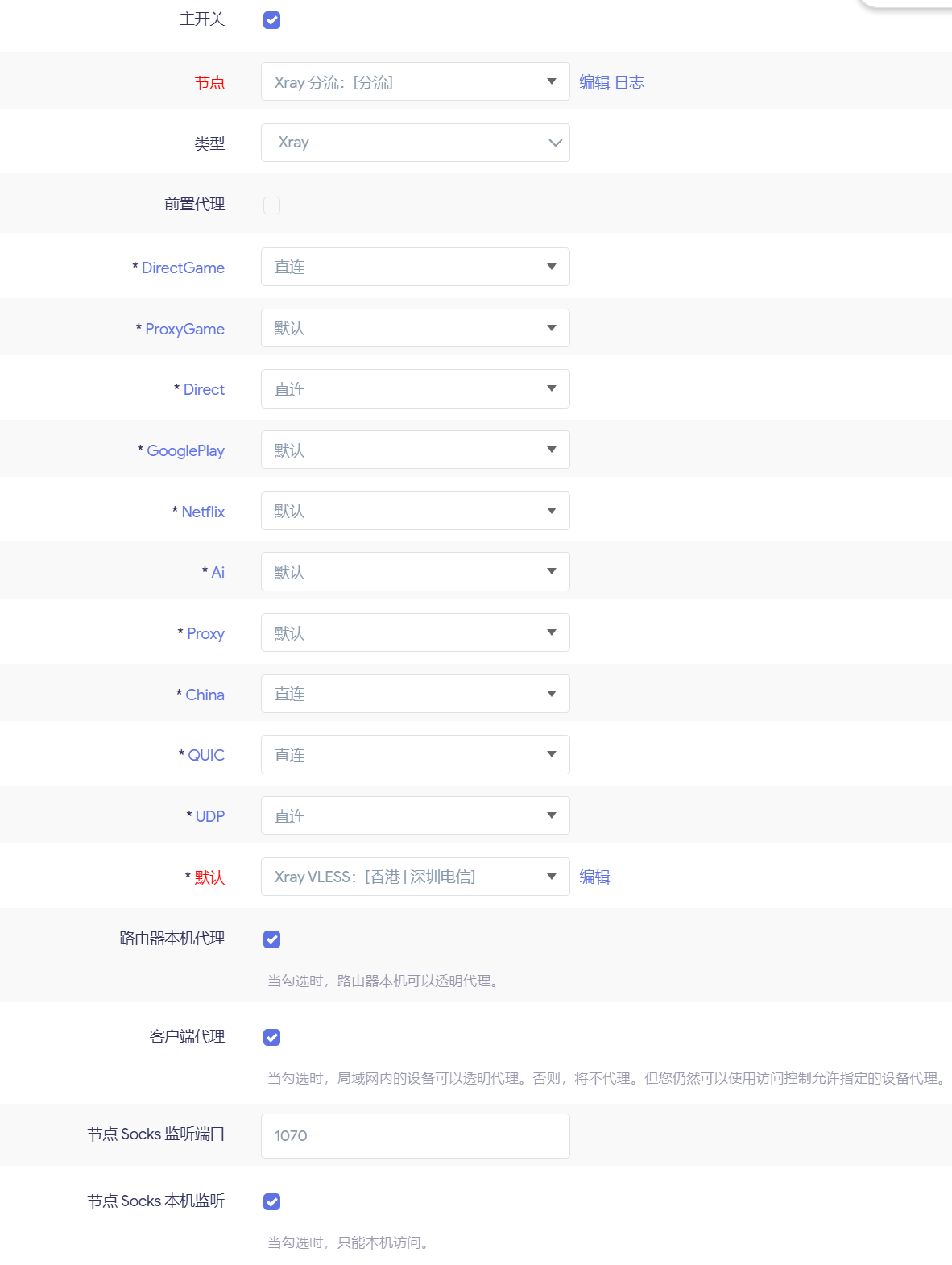Open the QUIC rule dropdown
The image size is (952, 1265).
pos(415,755)
